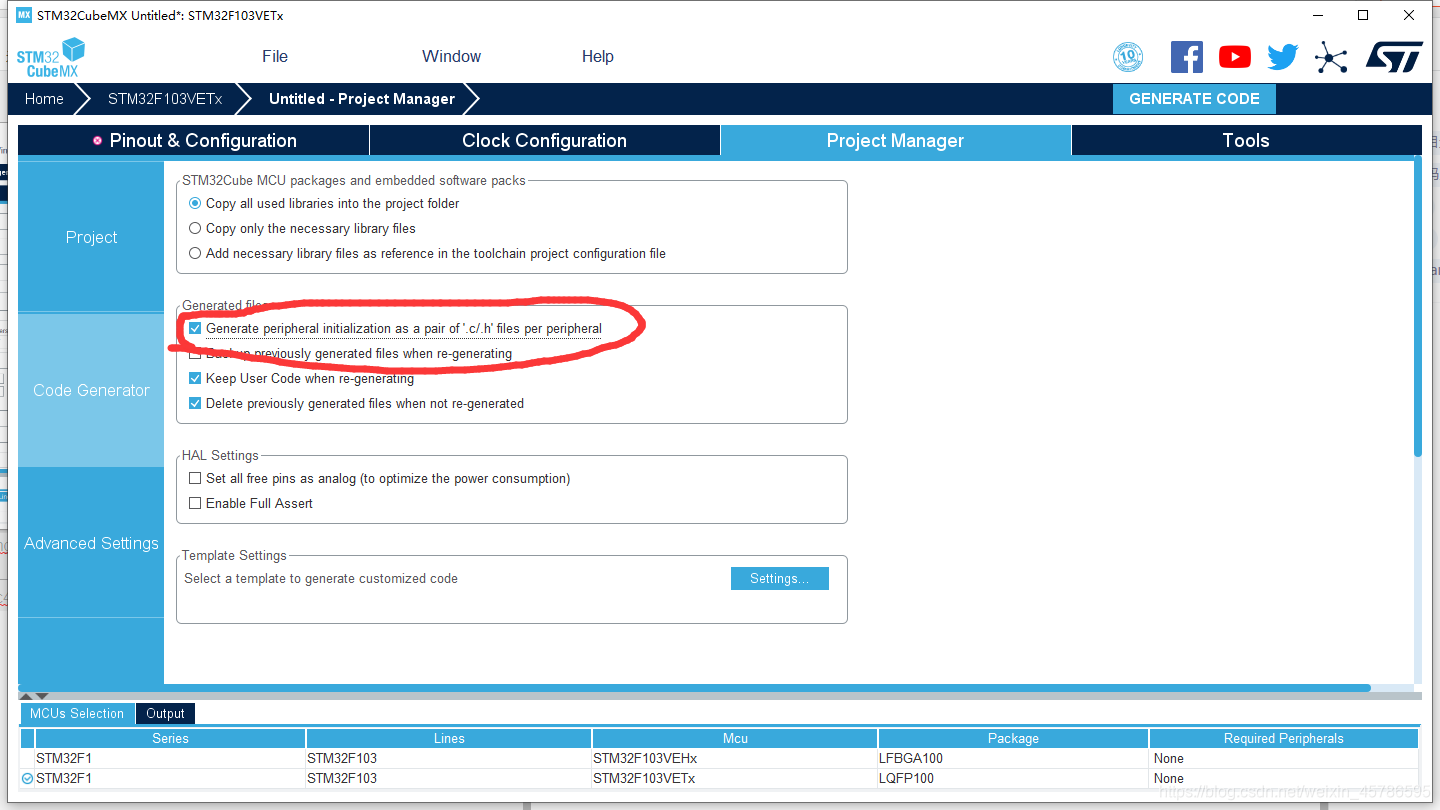1440x810 pixels.
Task: Open the File menu
Action: [275, 56]
